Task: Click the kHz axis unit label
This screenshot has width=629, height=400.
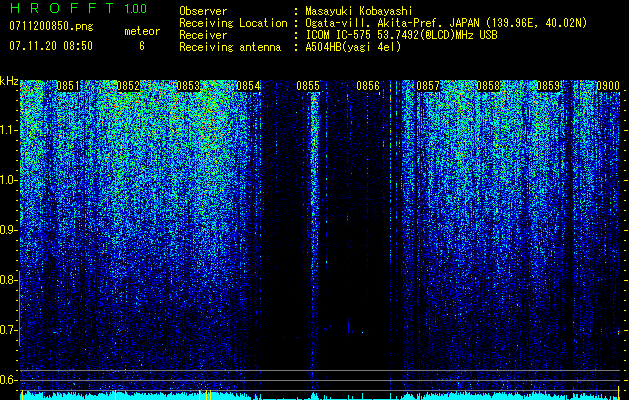Action: click(x=9, y=81)
